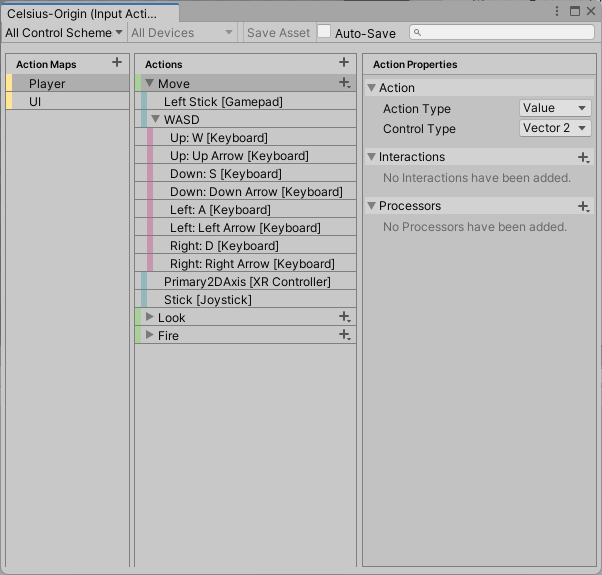Open the Action Type Value dropdown
This screenshot has height=575, width=602.
tap(555, 108)
